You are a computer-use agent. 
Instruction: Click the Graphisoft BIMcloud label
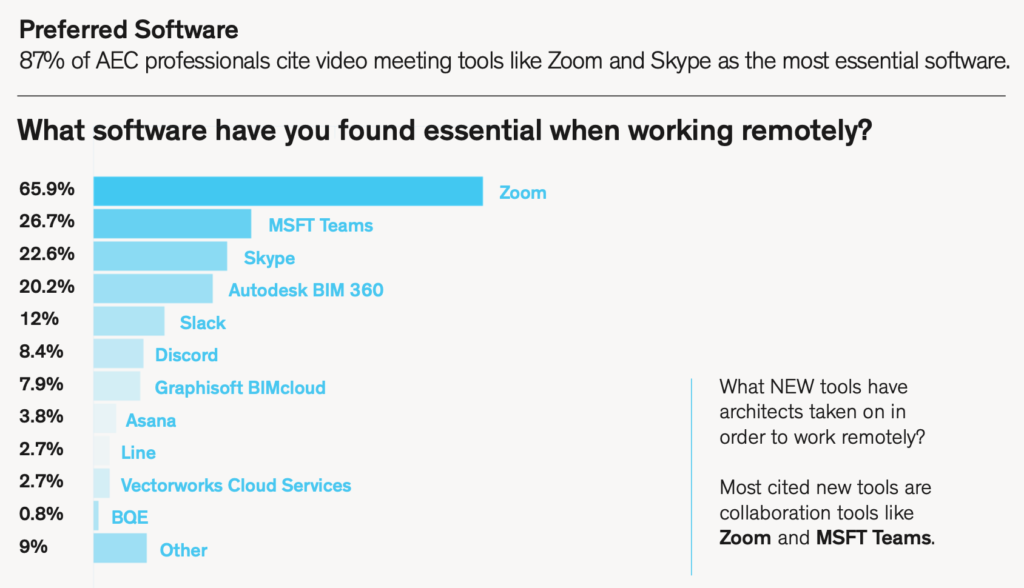pos(240,387)
